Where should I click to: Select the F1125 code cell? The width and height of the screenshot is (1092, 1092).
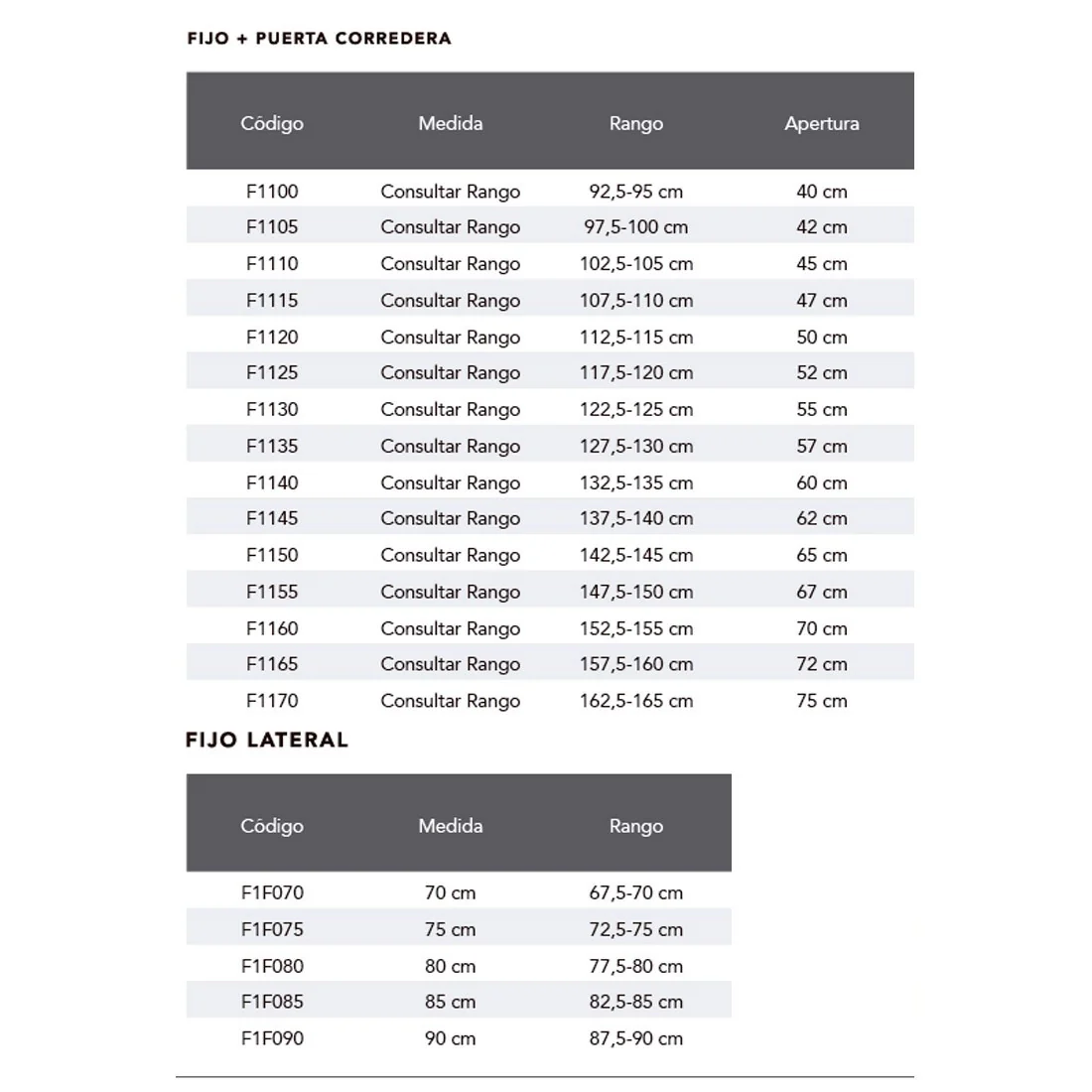272,372
